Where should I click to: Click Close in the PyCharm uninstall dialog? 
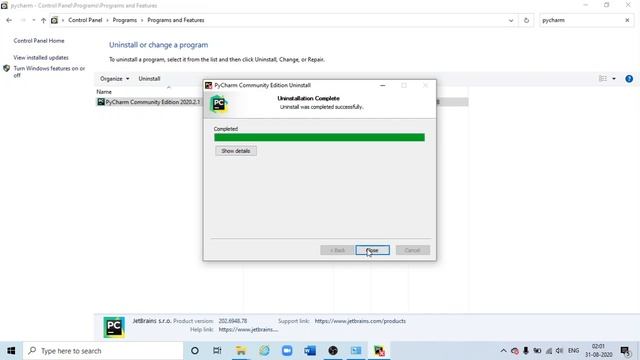pyautogui.click(x=372, y=250)
